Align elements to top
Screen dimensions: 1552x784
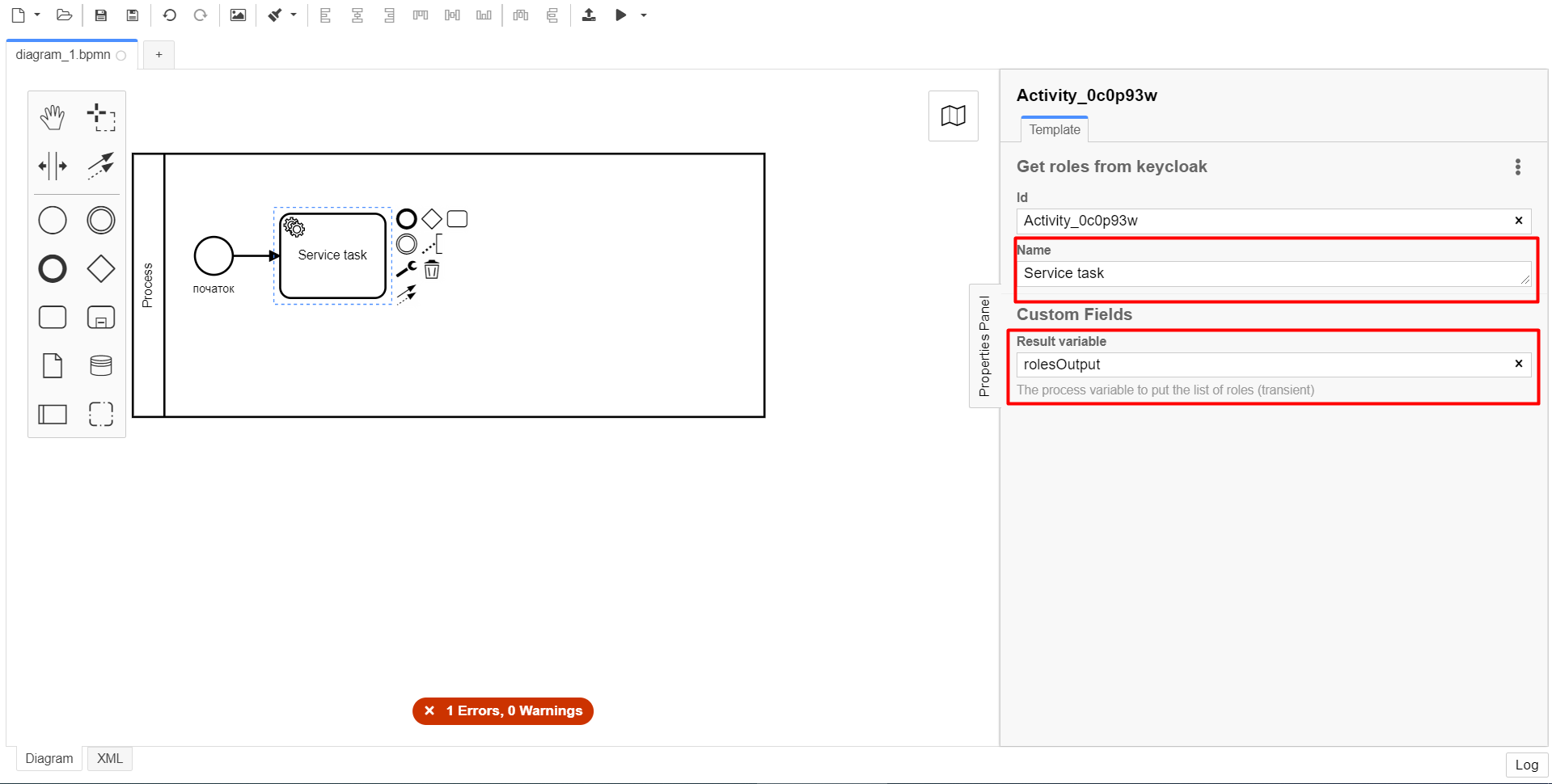click(x=421, y=15)
